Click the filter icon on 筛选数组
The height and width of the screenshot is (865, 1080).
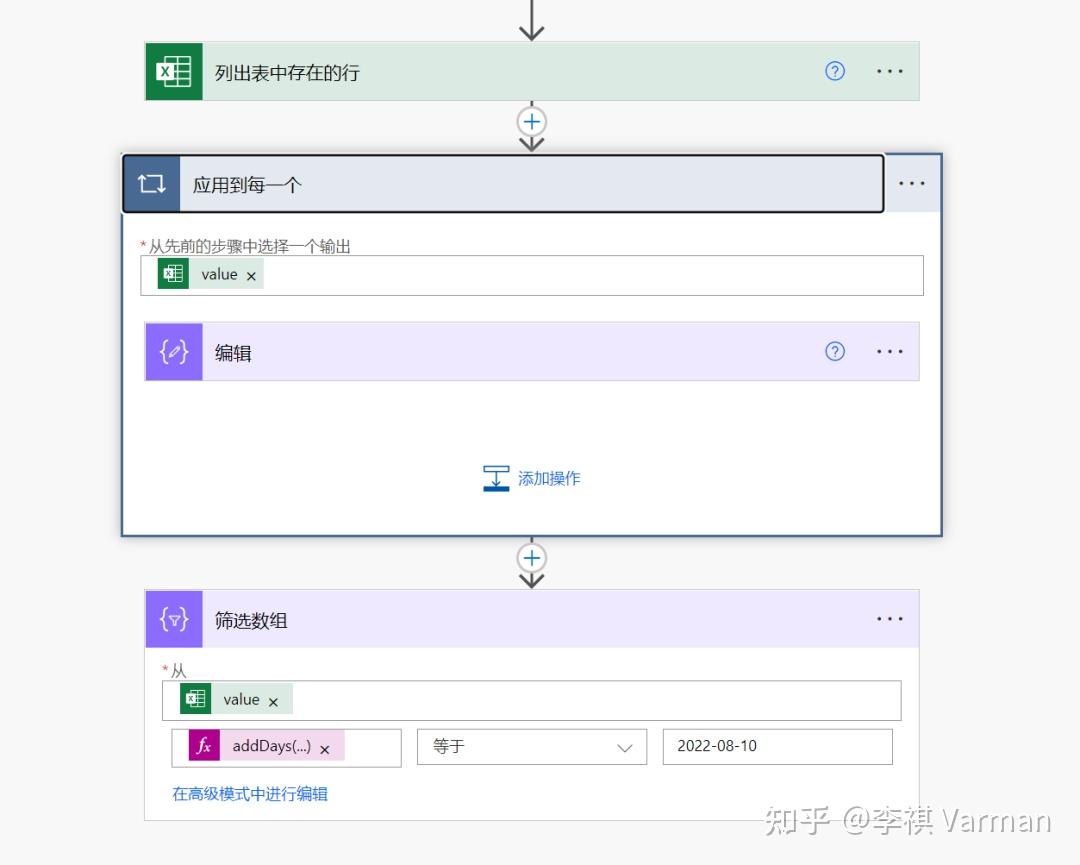click(x=174, y=619)
